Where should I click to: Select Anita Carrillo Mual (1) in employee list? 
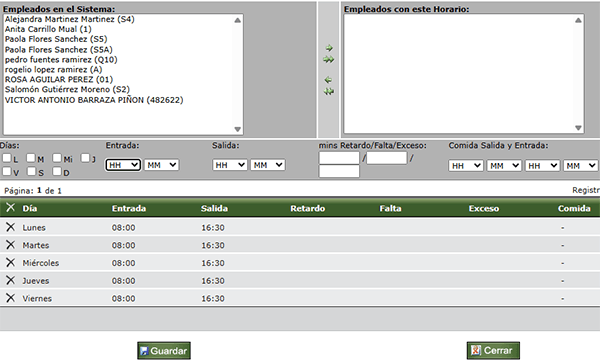click(48, 29)
